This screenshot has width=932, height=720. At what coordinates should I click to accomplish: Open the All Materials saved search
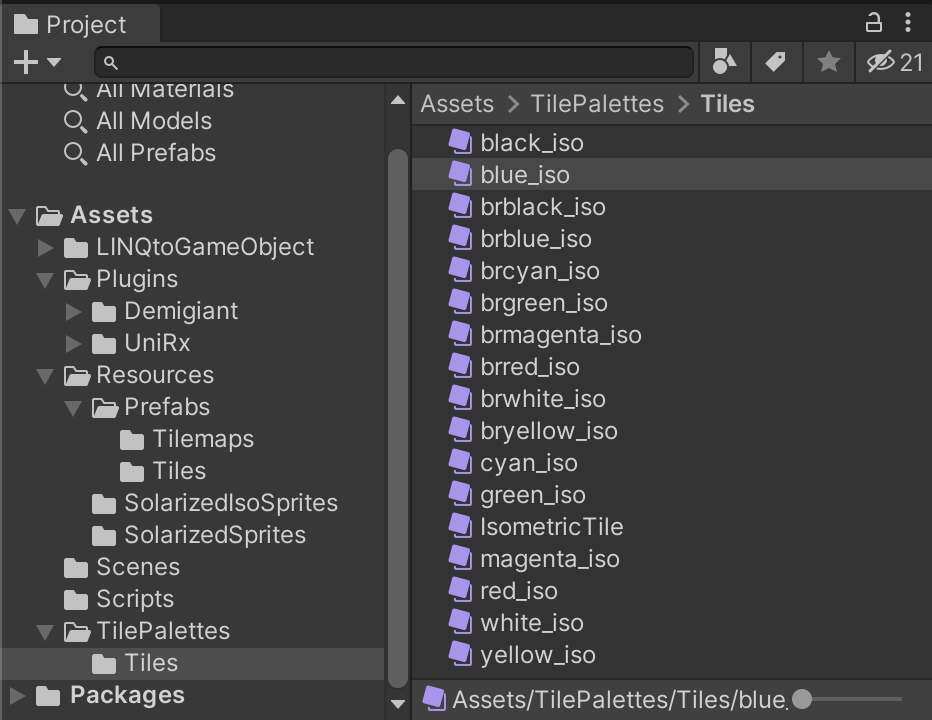pos(149,90)
